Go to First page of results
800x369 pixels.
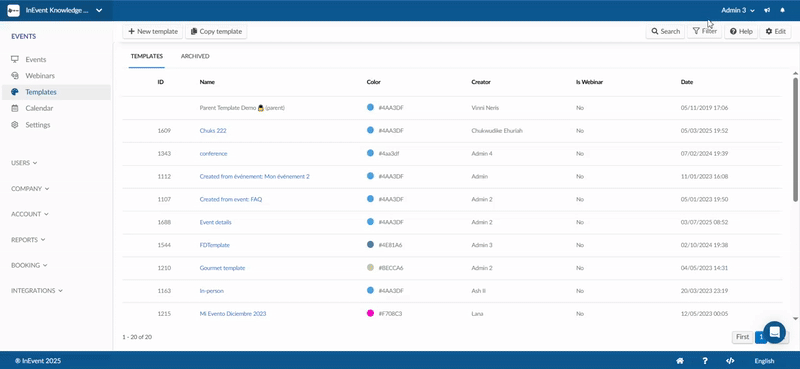pyautogui.click(x=742, y=337)
